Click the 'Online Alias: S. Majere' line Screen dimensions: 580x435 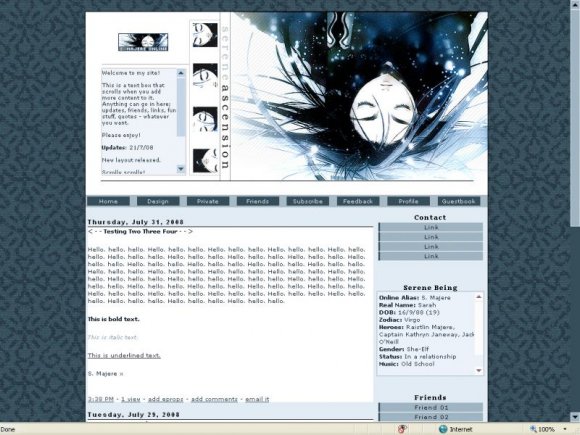(x=415, y=298)
